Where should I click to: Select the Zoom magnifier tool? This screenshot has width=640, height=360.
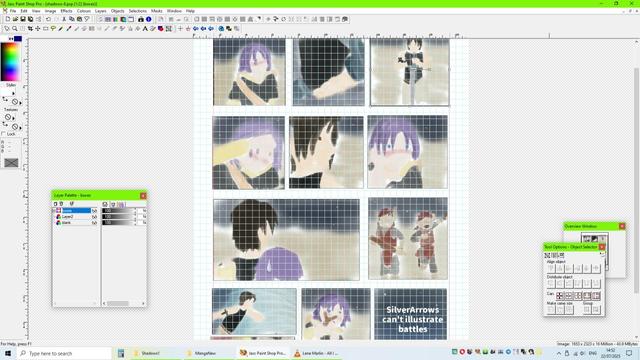pos(15,29)
